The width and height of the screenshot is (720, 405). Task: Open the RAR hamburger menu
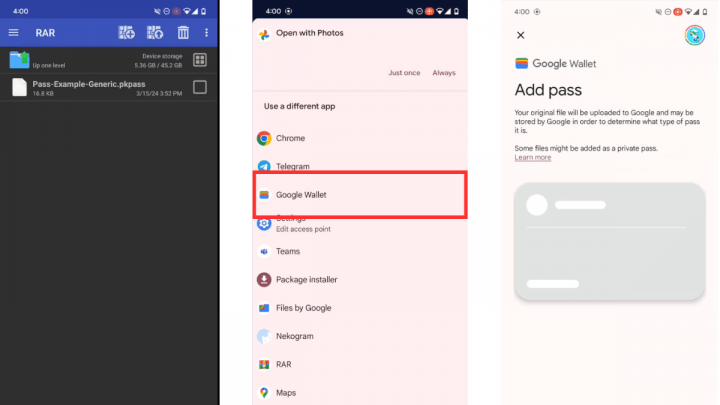pos(13,33)
